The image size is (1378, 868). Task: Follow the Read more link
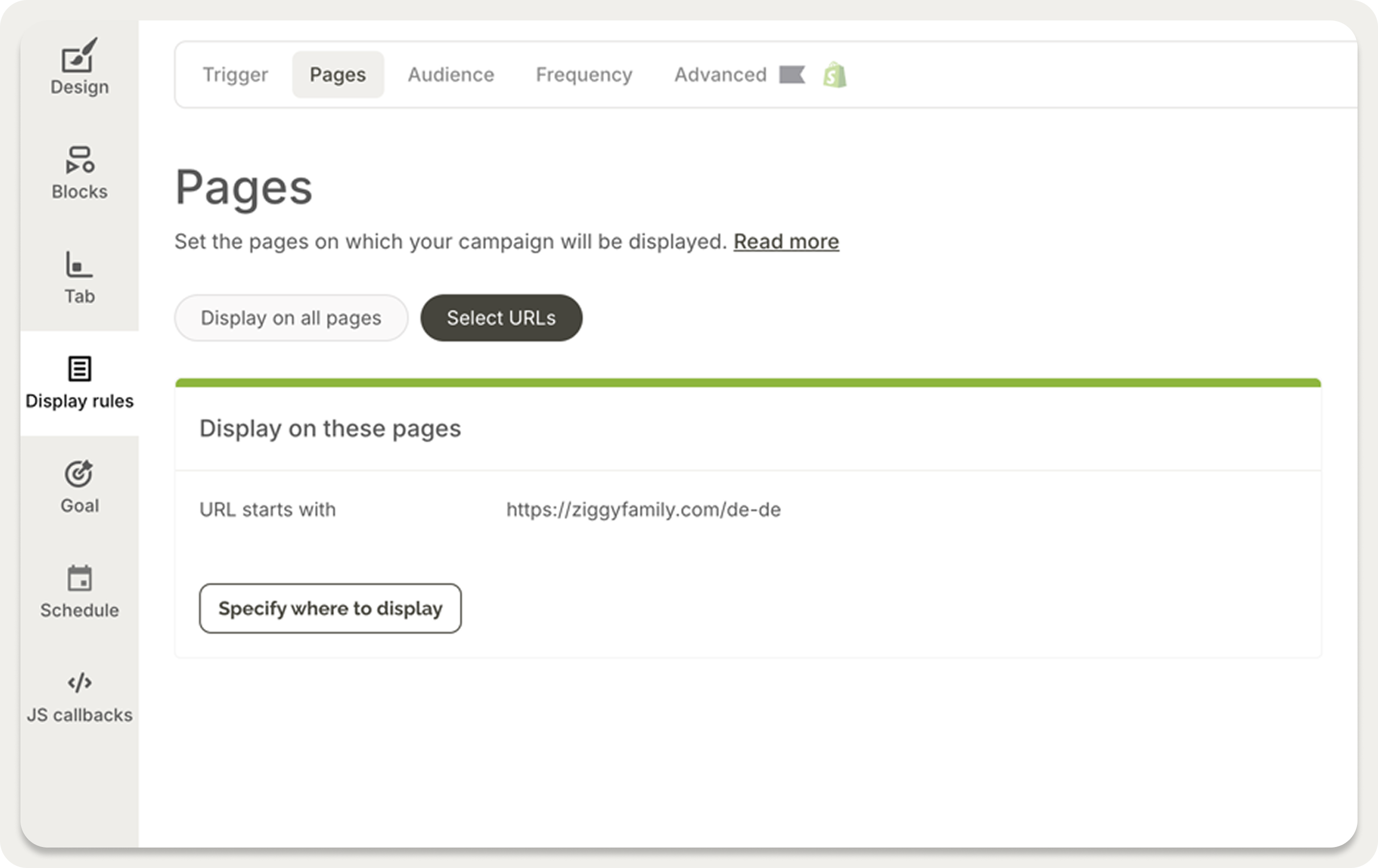[786, 242]
